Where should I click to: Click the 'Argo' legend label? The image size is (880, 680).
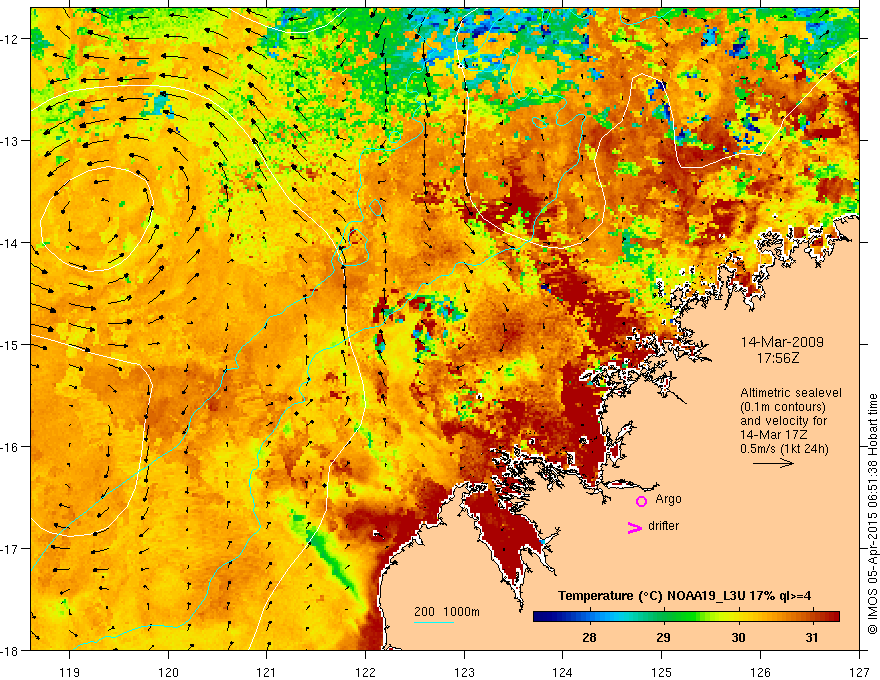click(668, 499)
